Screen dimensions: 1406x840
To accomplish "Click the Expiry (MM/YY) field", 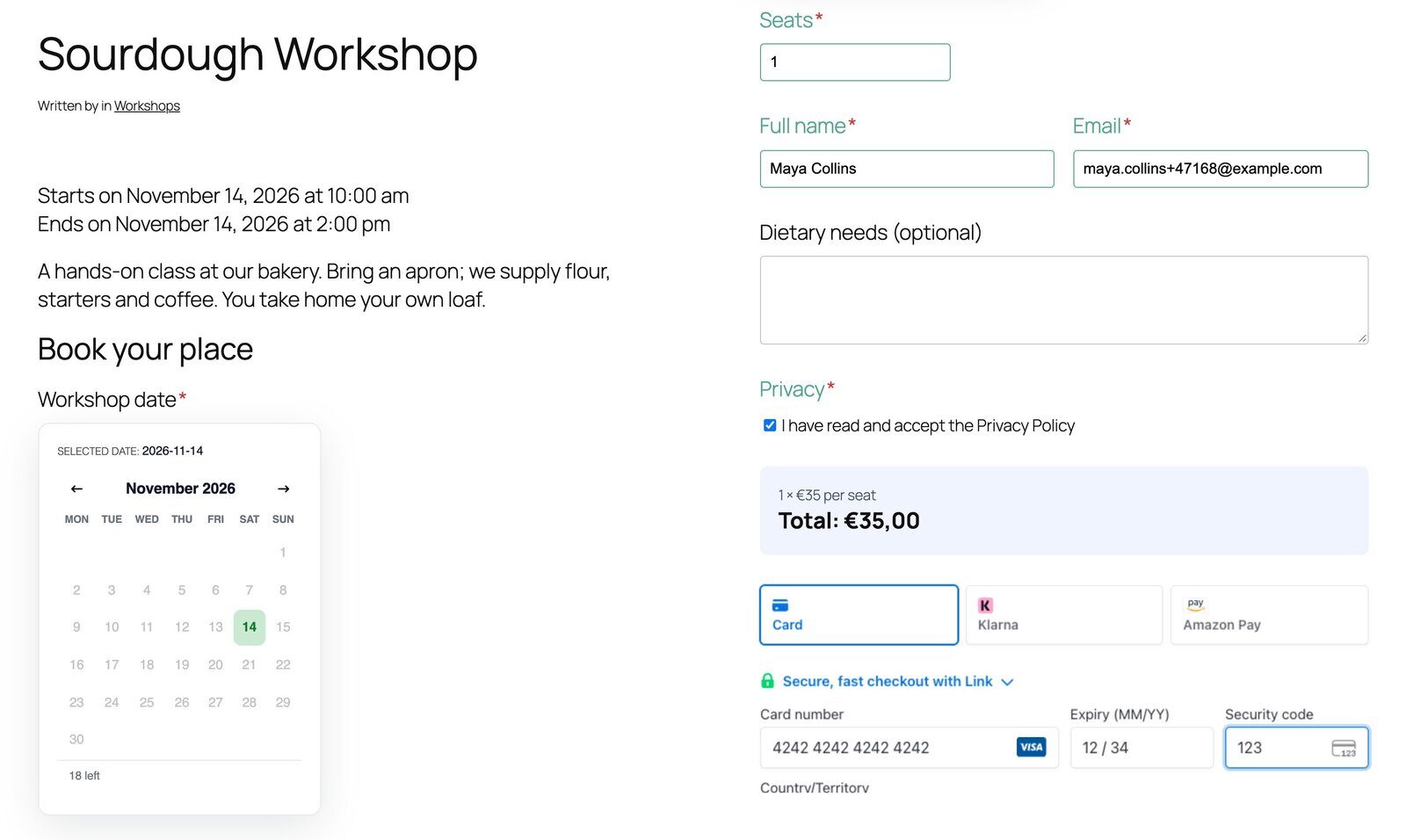I will [1141, 748].
